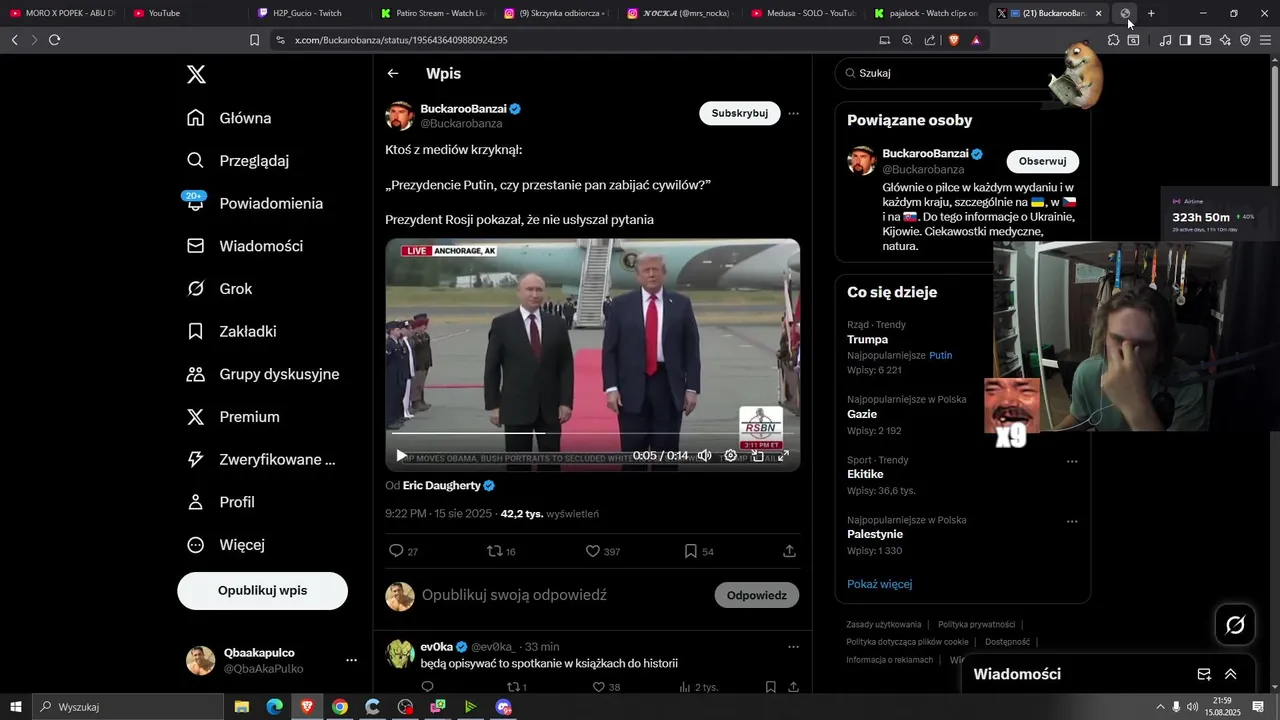Open the Gazie trending topic

click(x=862, y=414)
